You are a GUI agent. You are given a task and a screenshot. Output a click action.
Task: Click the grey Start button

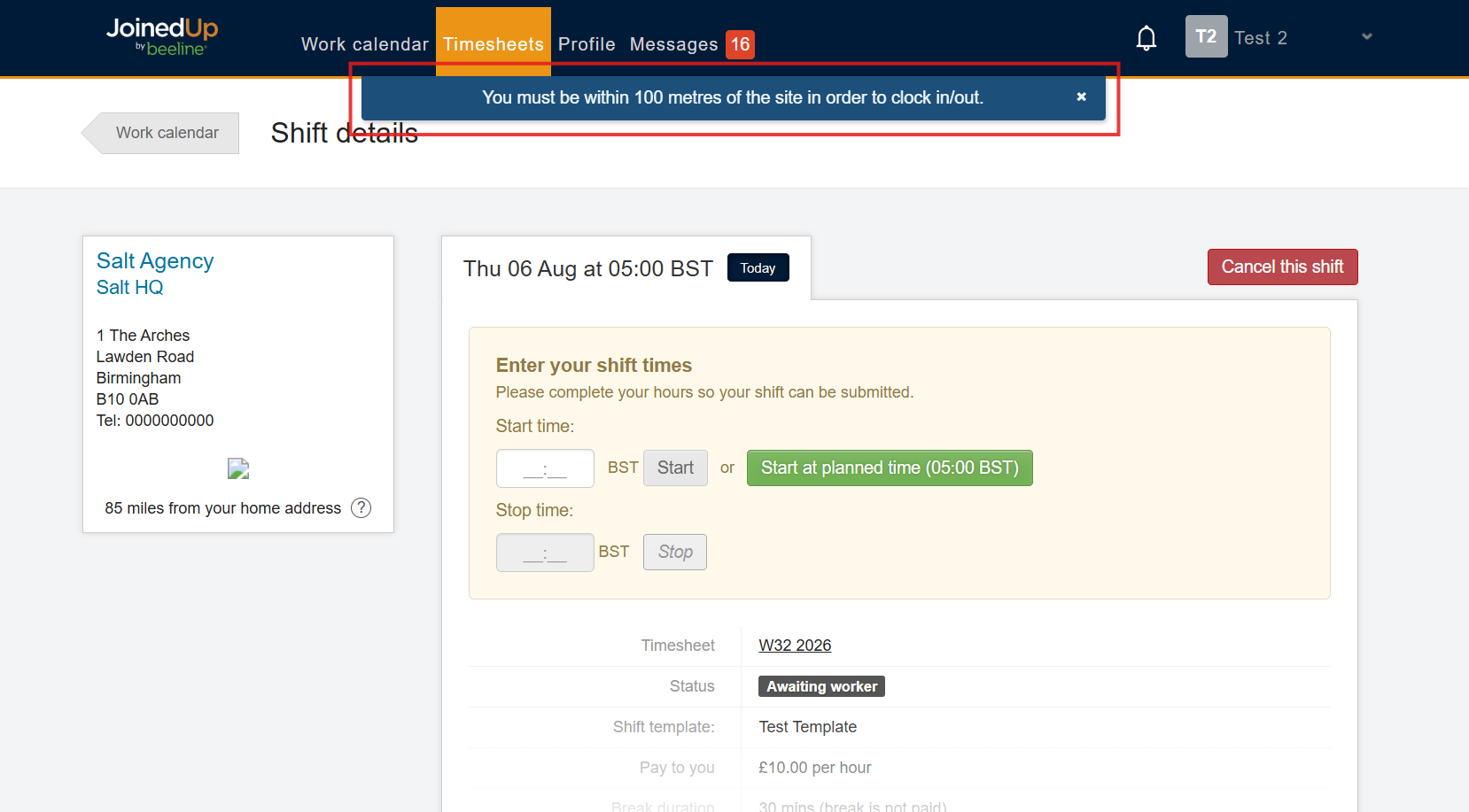[675, 468]
